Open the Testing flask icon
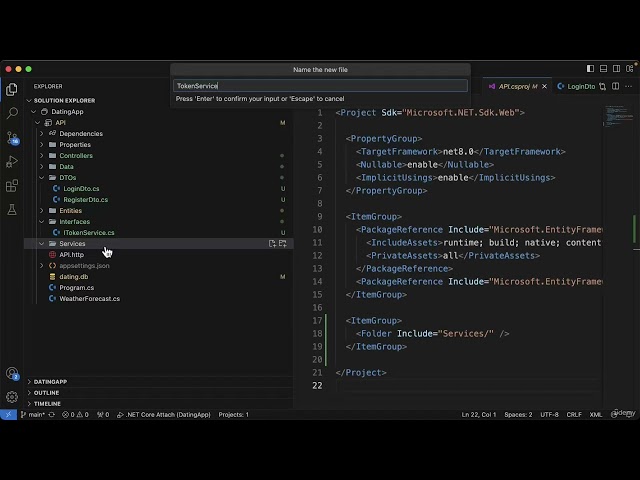Screen dimensions: 640x480 point(12,210)
